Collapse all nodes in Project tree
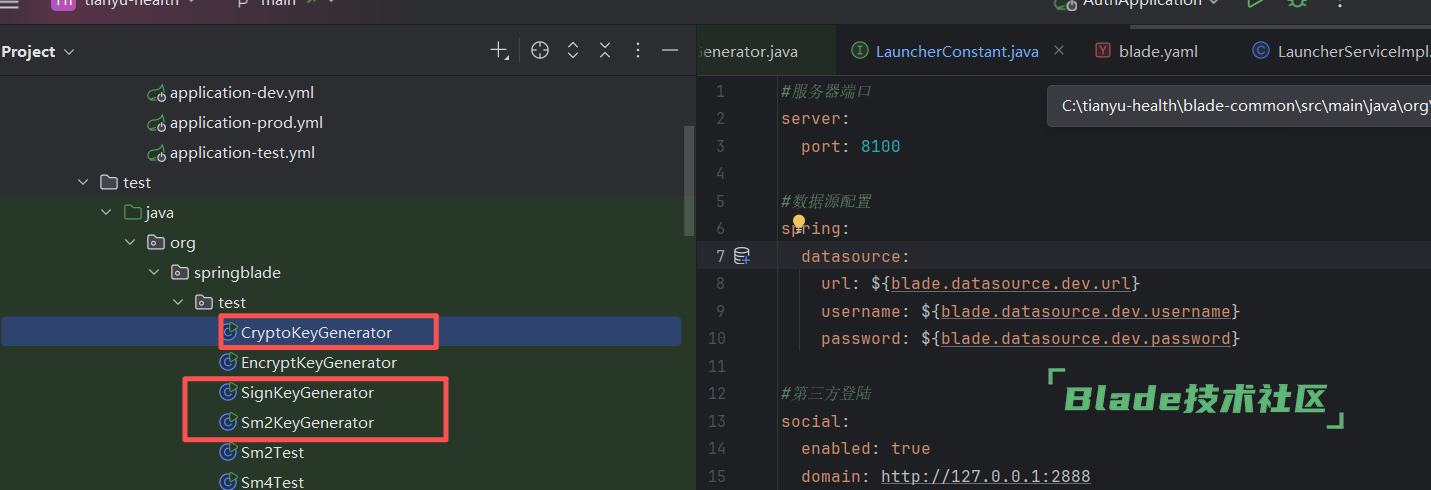This screenshot has height=490, width=1431. pos(605,51)
